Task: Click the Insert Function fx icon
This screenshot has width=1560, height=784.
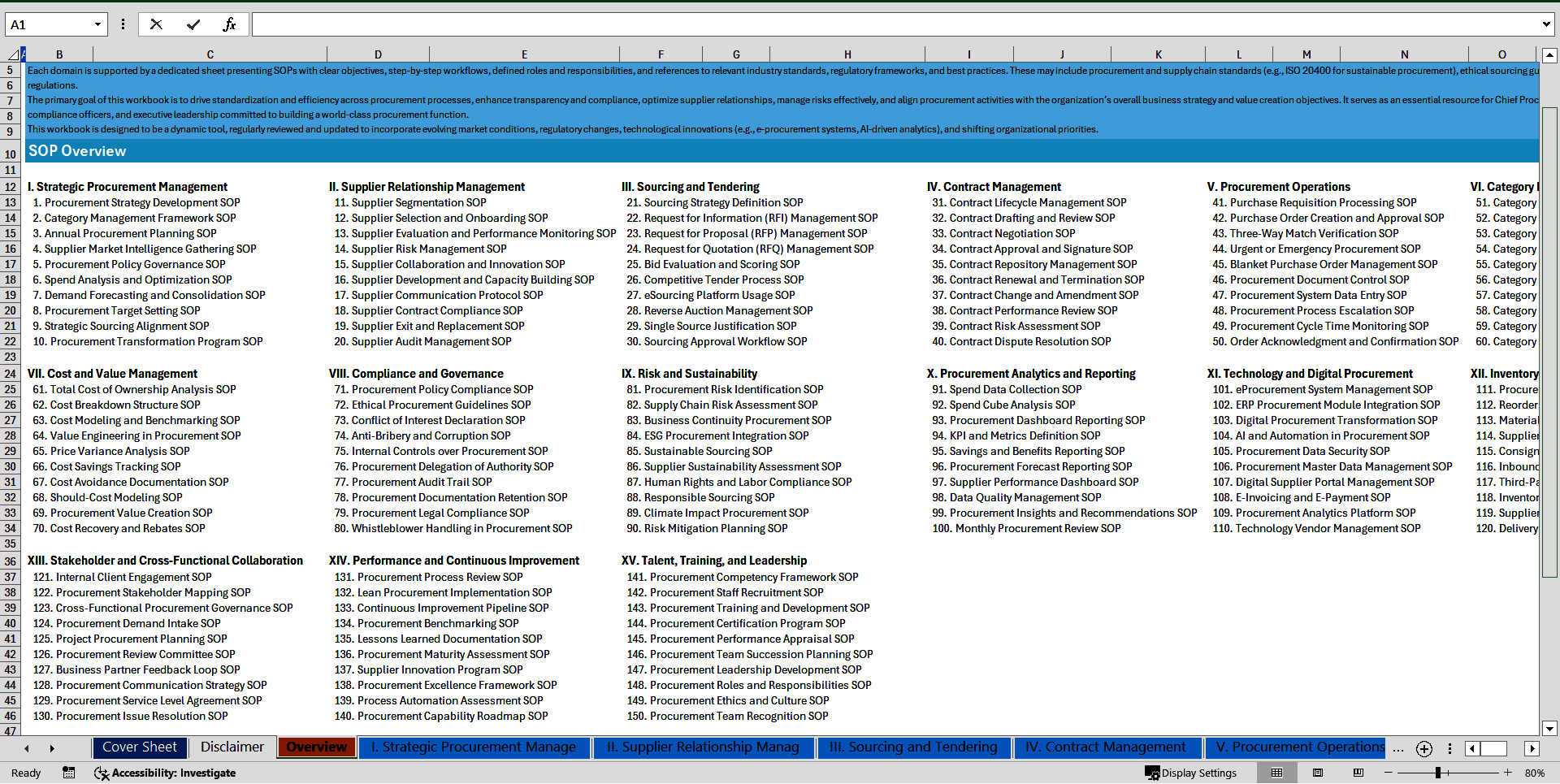Action: [229, 24]
